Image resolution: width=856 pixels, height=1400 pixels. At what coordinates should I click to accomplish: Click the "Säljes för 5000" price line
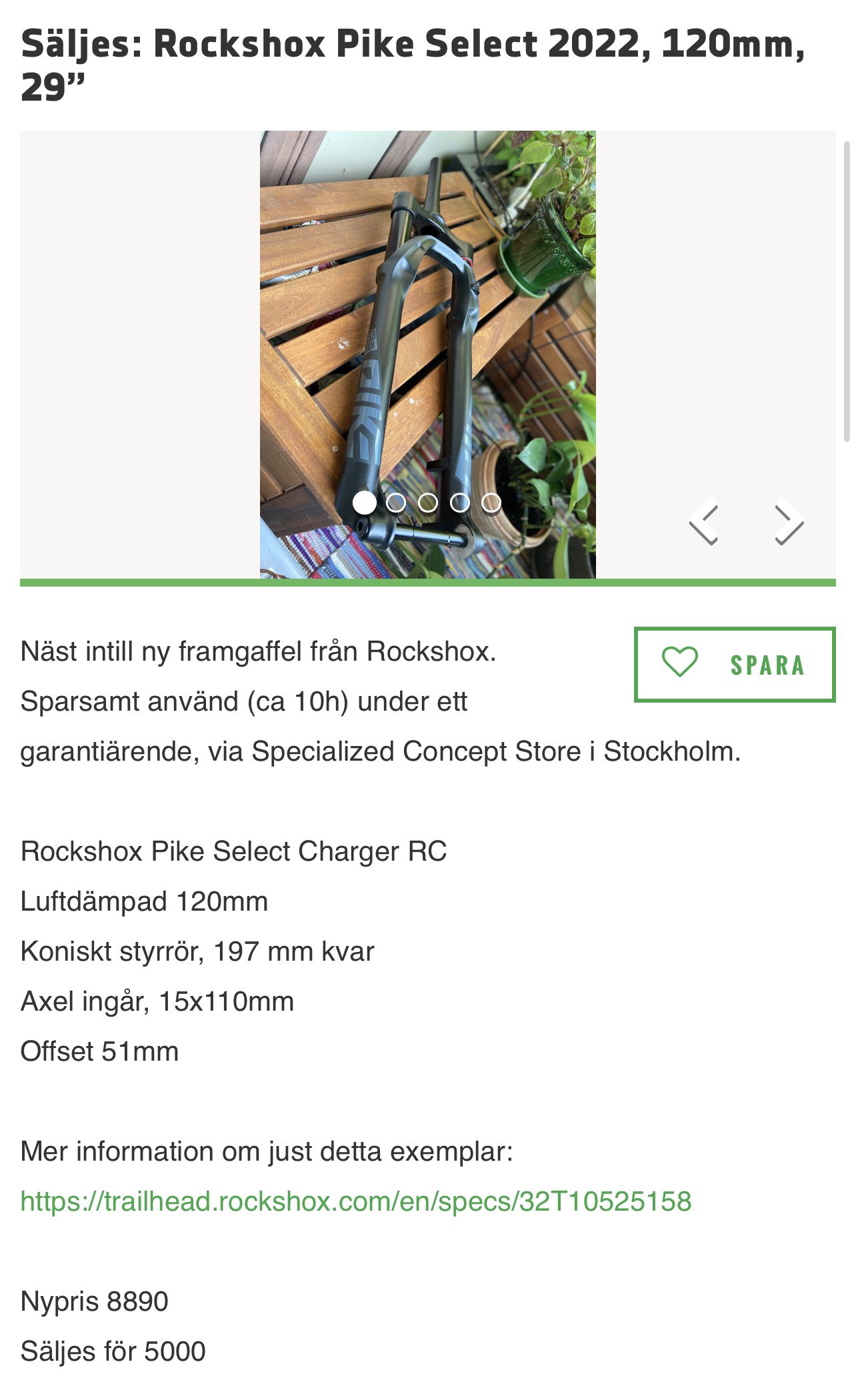click(113, 1351)
